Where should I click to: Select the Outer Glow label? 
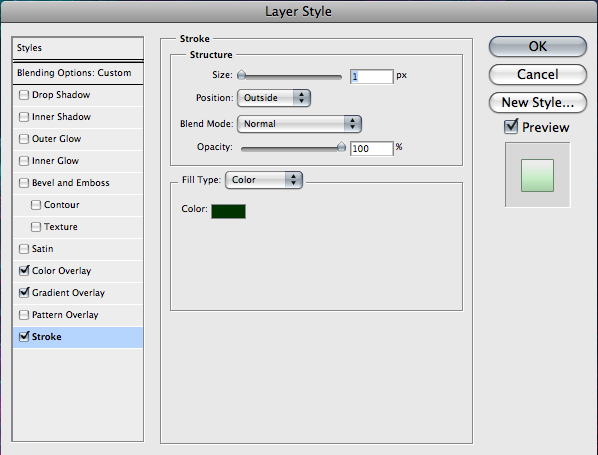(56, 139)
